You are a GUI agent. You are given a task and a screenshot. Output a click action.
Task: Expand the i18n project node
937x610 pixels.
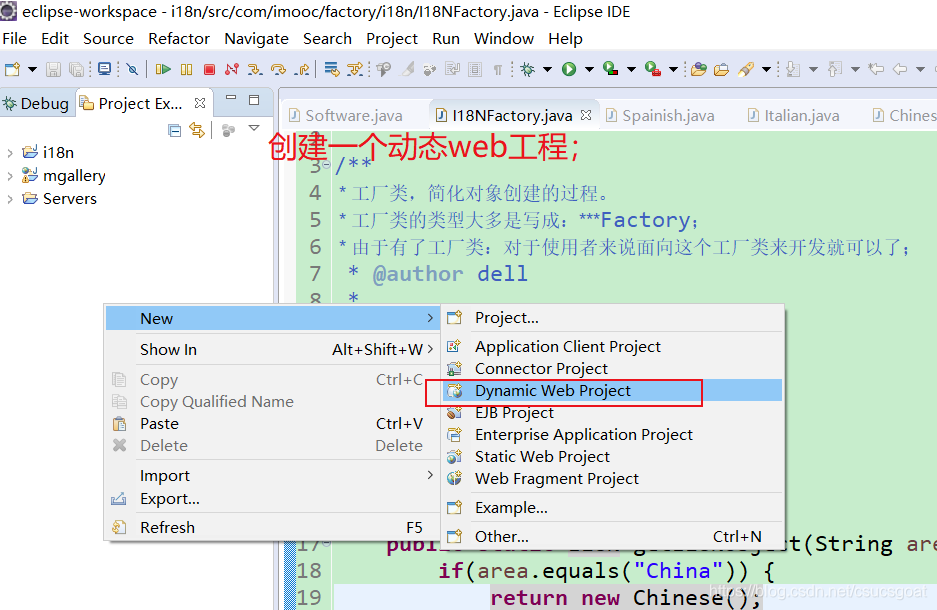[x=10, y=153]
